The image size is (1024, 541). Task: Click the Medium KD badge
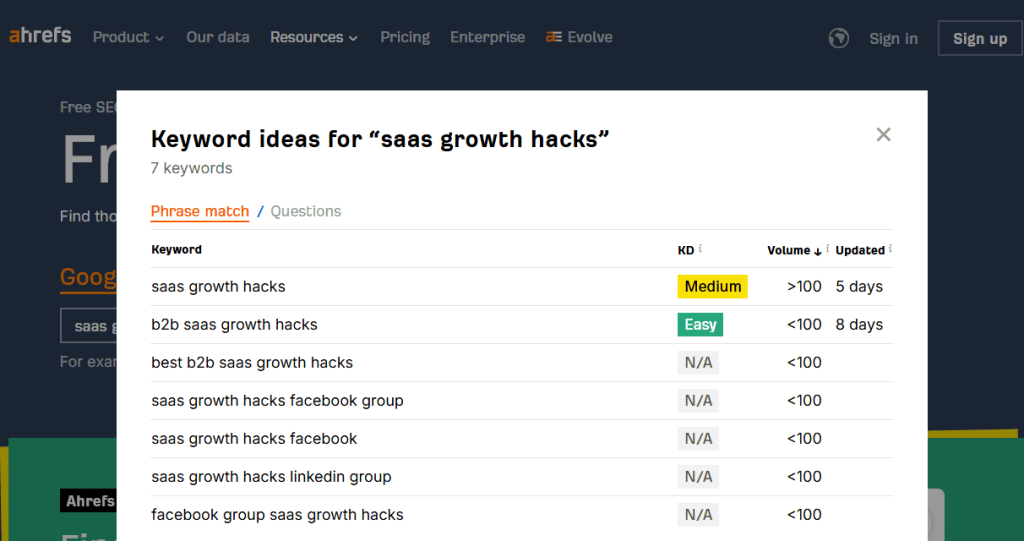713,287
